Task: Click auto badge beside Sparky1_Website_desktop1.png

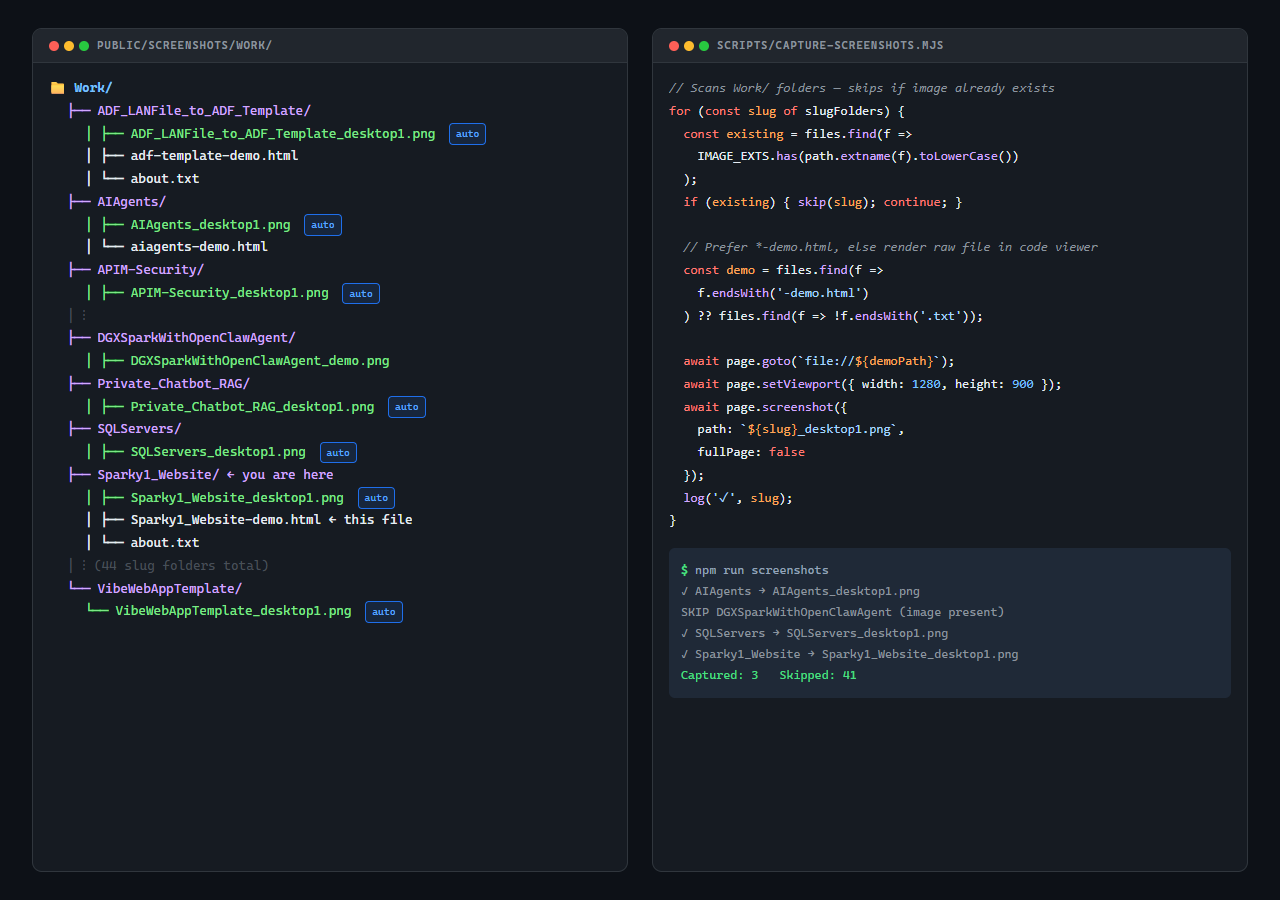Action: pos(376,498)
